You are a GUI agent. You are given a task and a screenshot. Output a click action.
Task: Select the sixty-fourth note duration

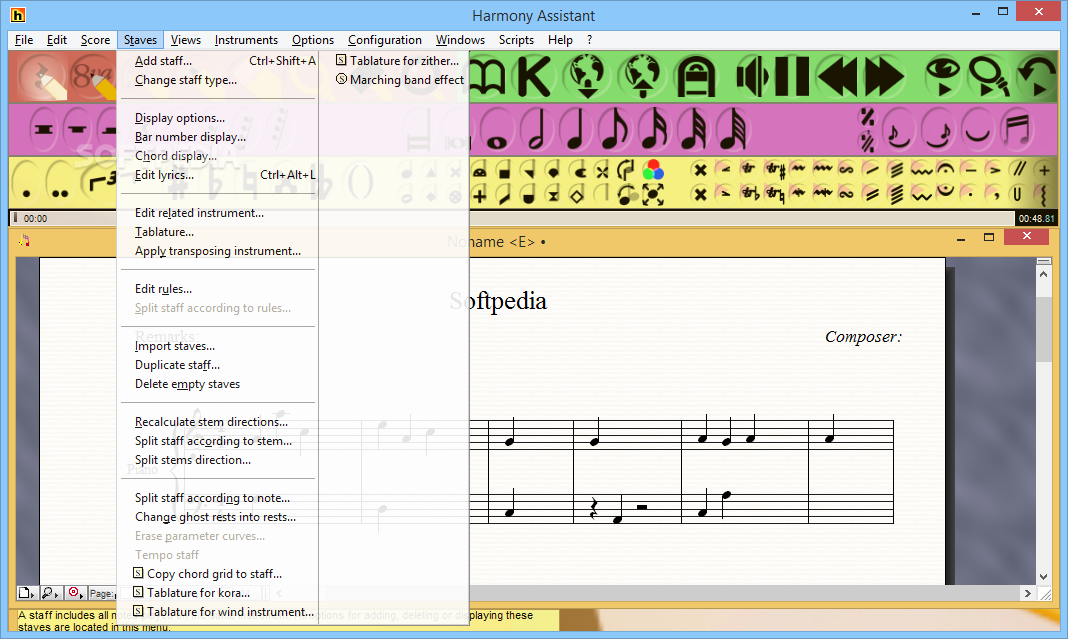pos(734,129)
